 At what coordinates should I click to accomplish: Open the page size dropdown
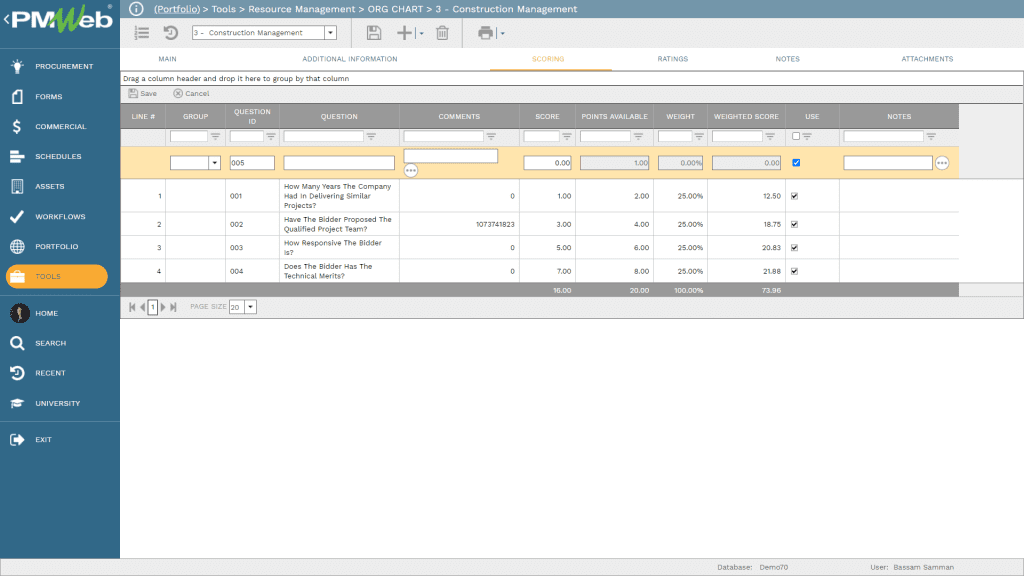pyautogui.click(x=250, y=307)
